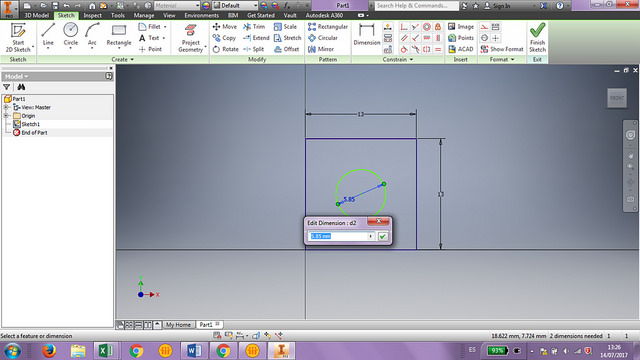
Task: Expand View: Master node
Action: tap(6, 107)
